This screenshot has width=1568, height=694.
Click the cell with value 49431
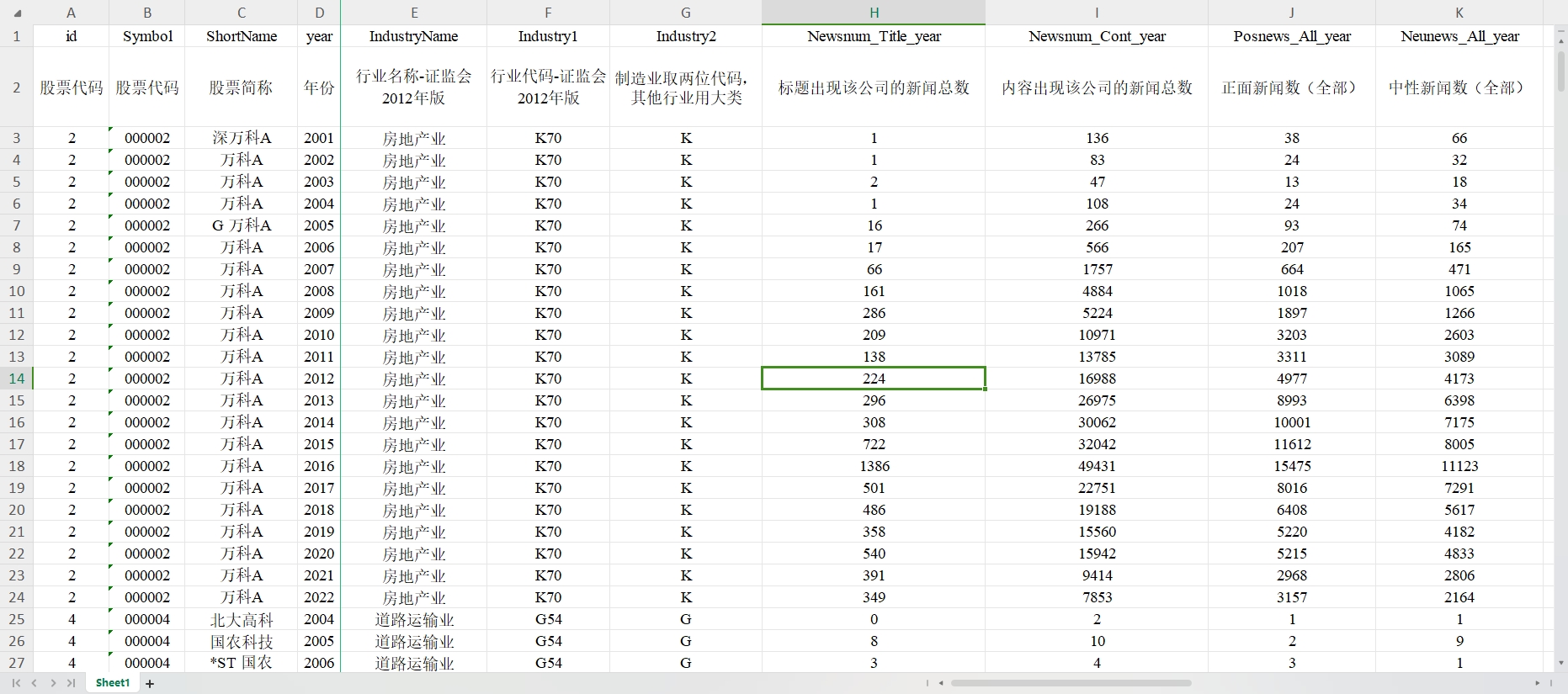tap(1097, 466)
